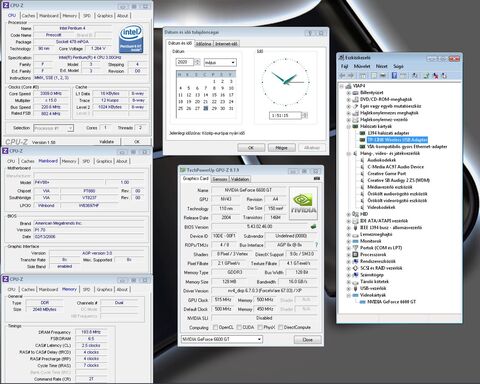
Task: Open the Fájl menu in Device Manager
Action: tap(344, 66)
